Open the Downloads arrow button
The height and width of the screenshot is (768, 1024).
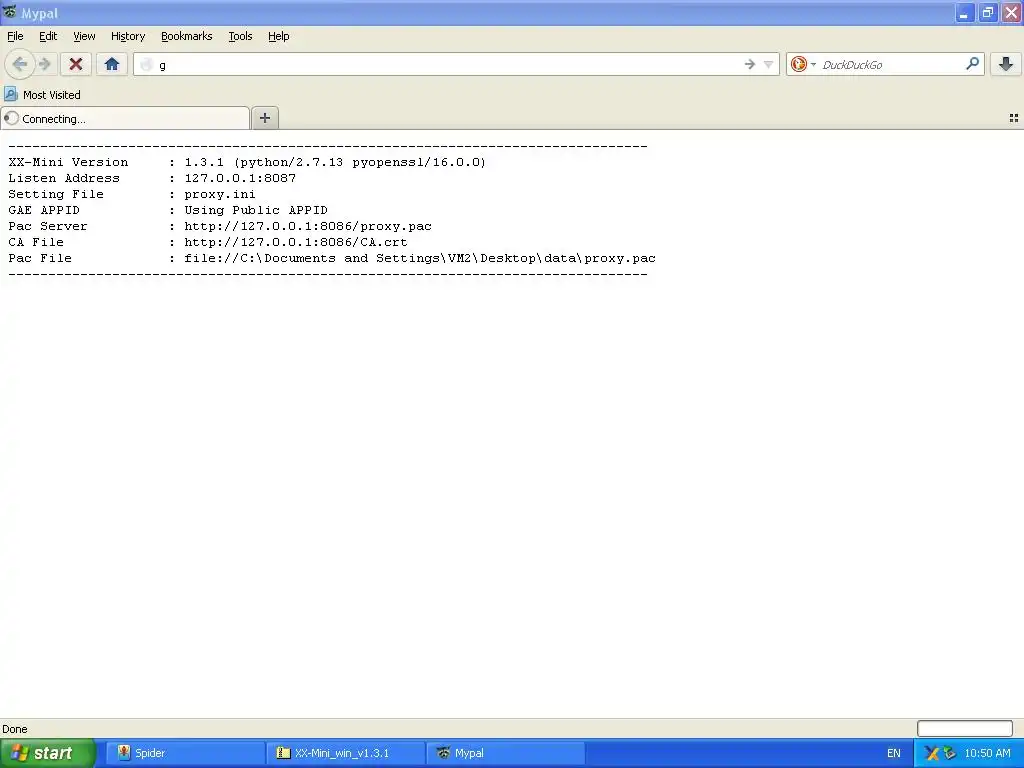1006,64
